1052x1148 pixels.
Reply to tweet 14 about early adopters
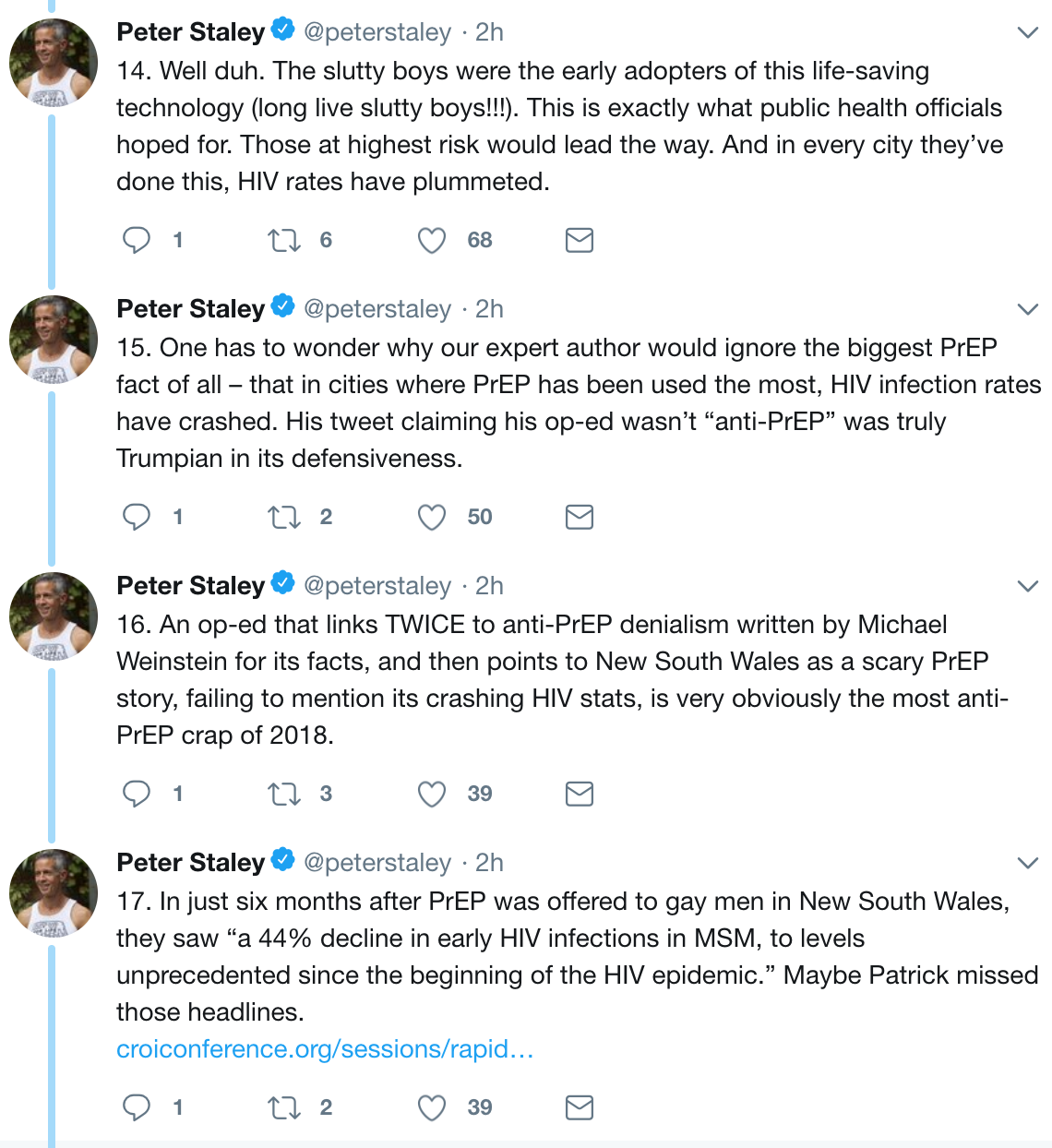(137, 240)
